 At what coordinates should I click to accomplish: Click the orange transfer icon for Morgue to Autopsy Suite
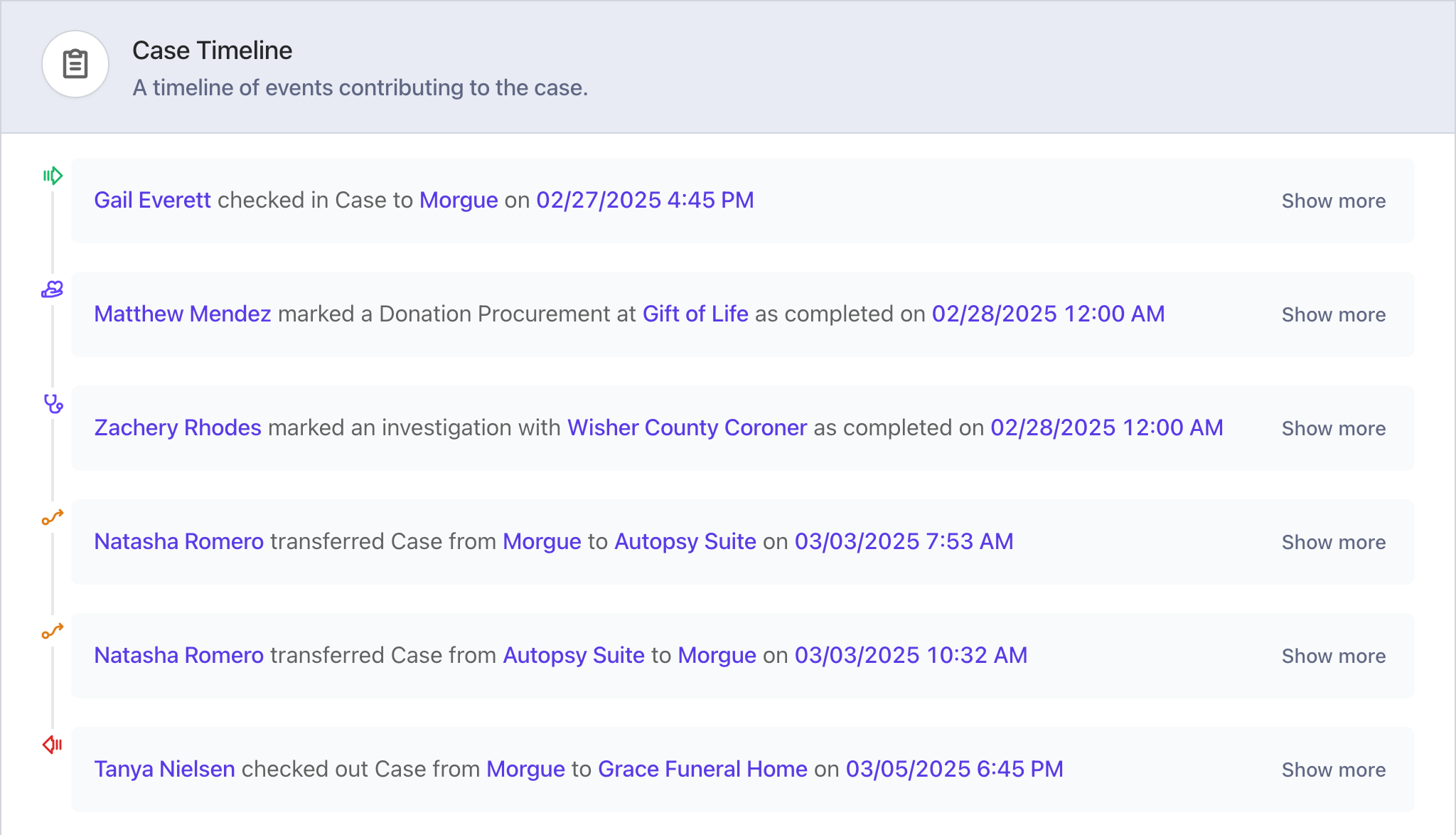(53, 517)
